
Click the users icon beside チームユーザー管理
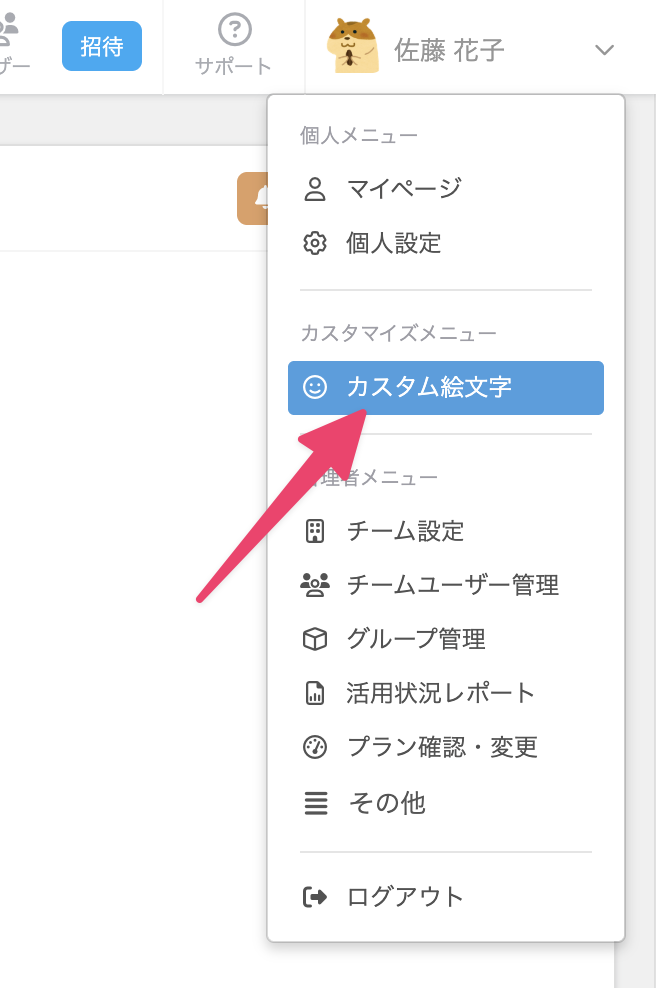(314, 585)
